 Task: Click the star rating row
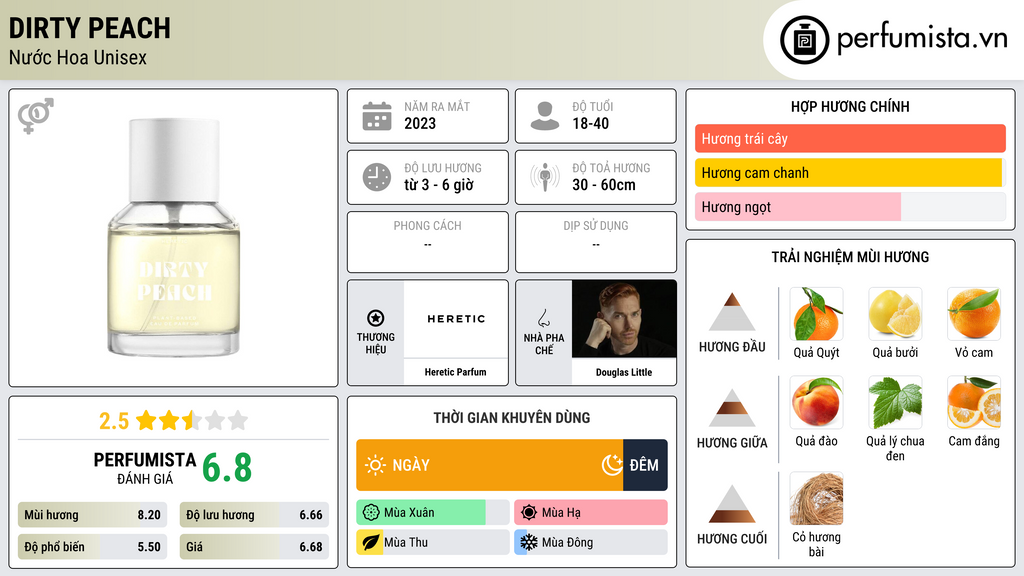click(192, 420)
